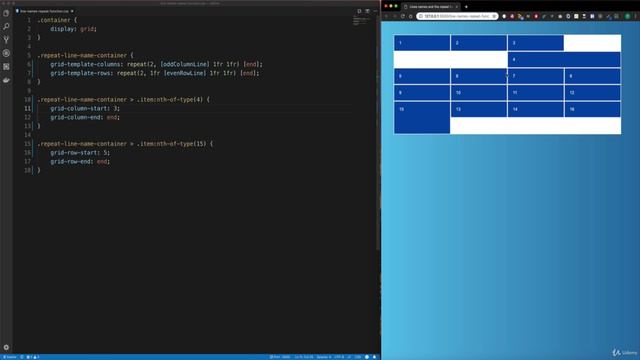Go back in the browser

coord(386,16)
